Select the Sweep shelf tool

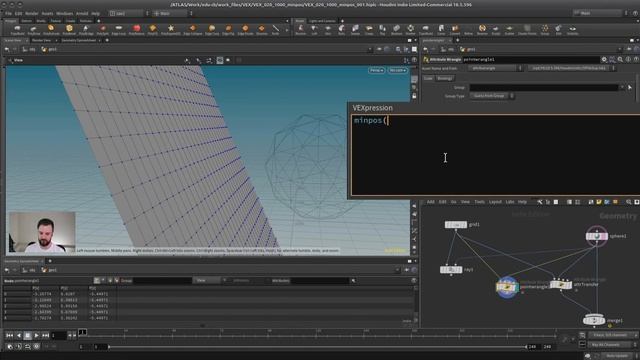[356, 29]
